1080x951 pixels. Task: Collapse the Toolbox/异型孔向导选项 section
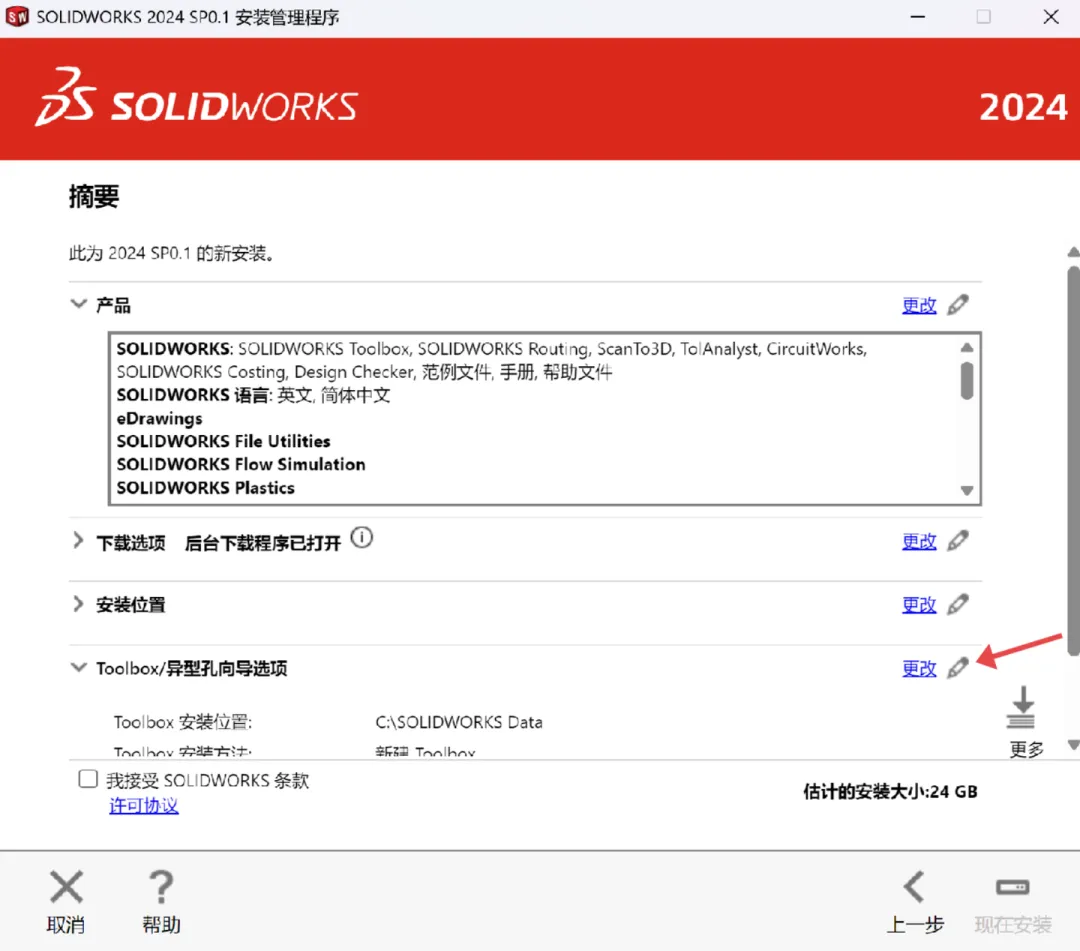click(x=79, y=667)
